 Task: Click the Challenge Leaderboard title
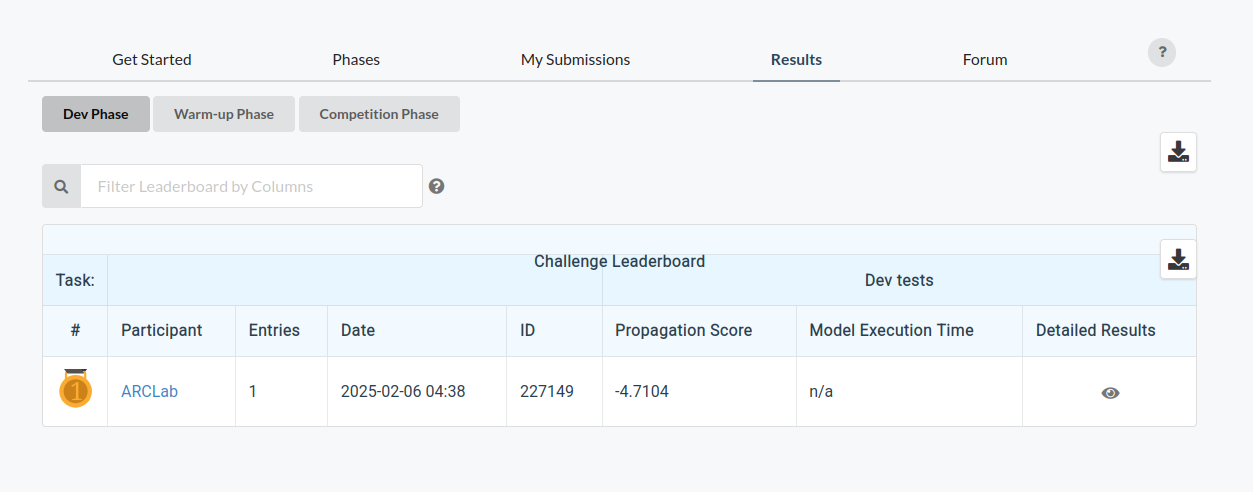[x=619, y=261]
